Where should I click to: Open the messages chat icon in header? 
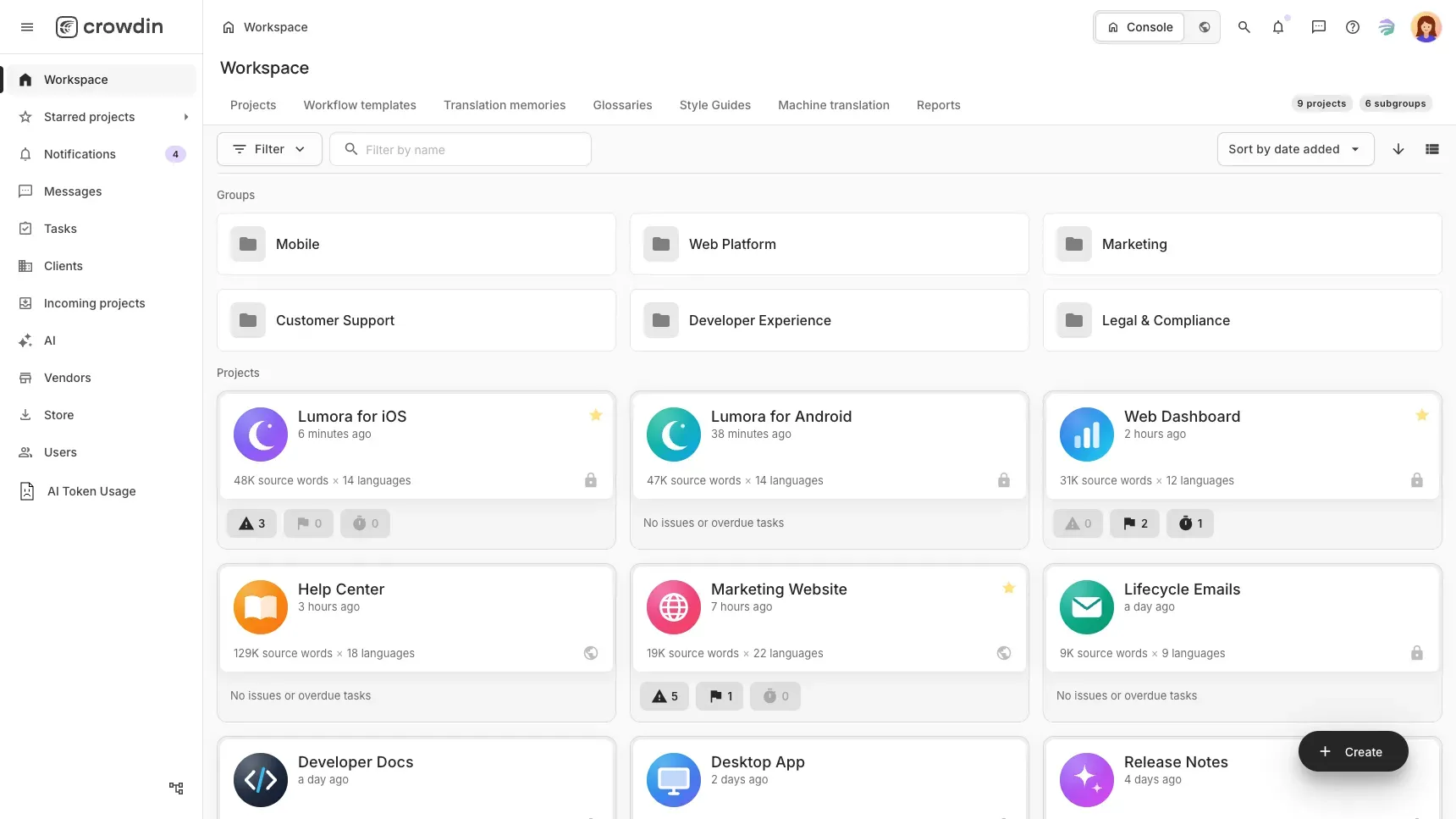click(x=1319, y=27)
